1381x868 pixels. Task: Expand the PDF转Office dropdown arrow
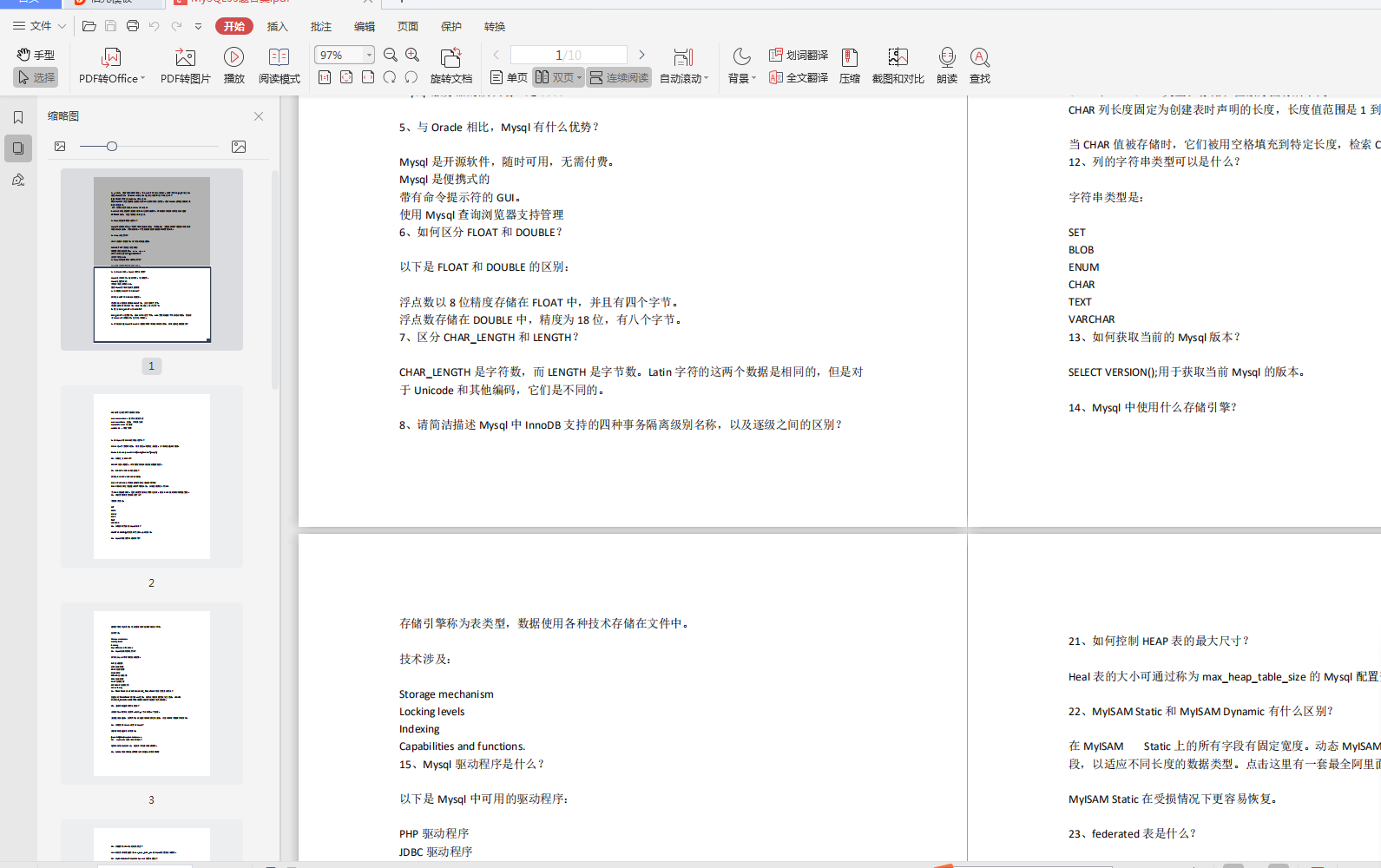(x=142, y=78)
